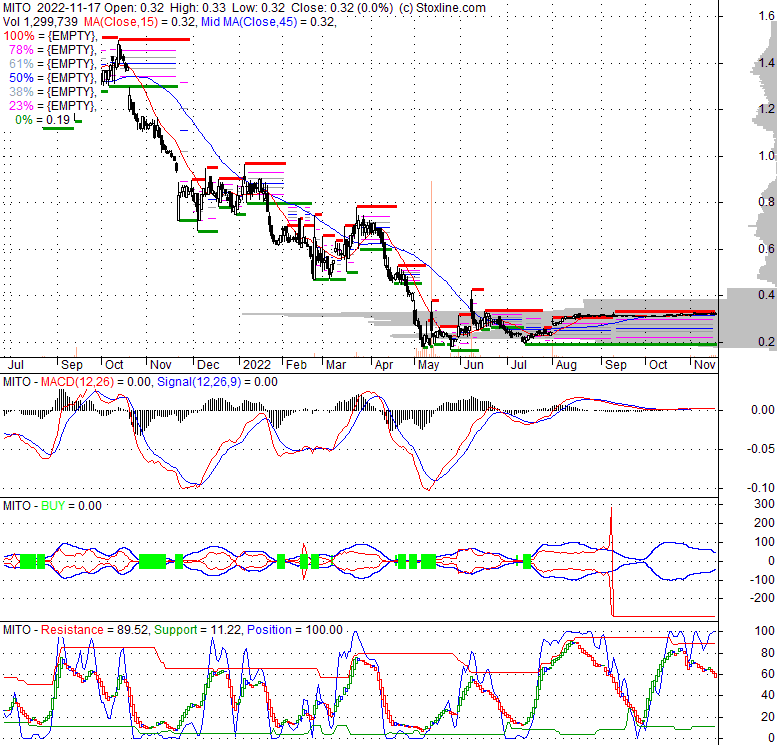The width and height of the screenshot is (778, 746).
Task: Click the 50% = {EMPTY} Fibonacci label
Action: click(52, 78)
